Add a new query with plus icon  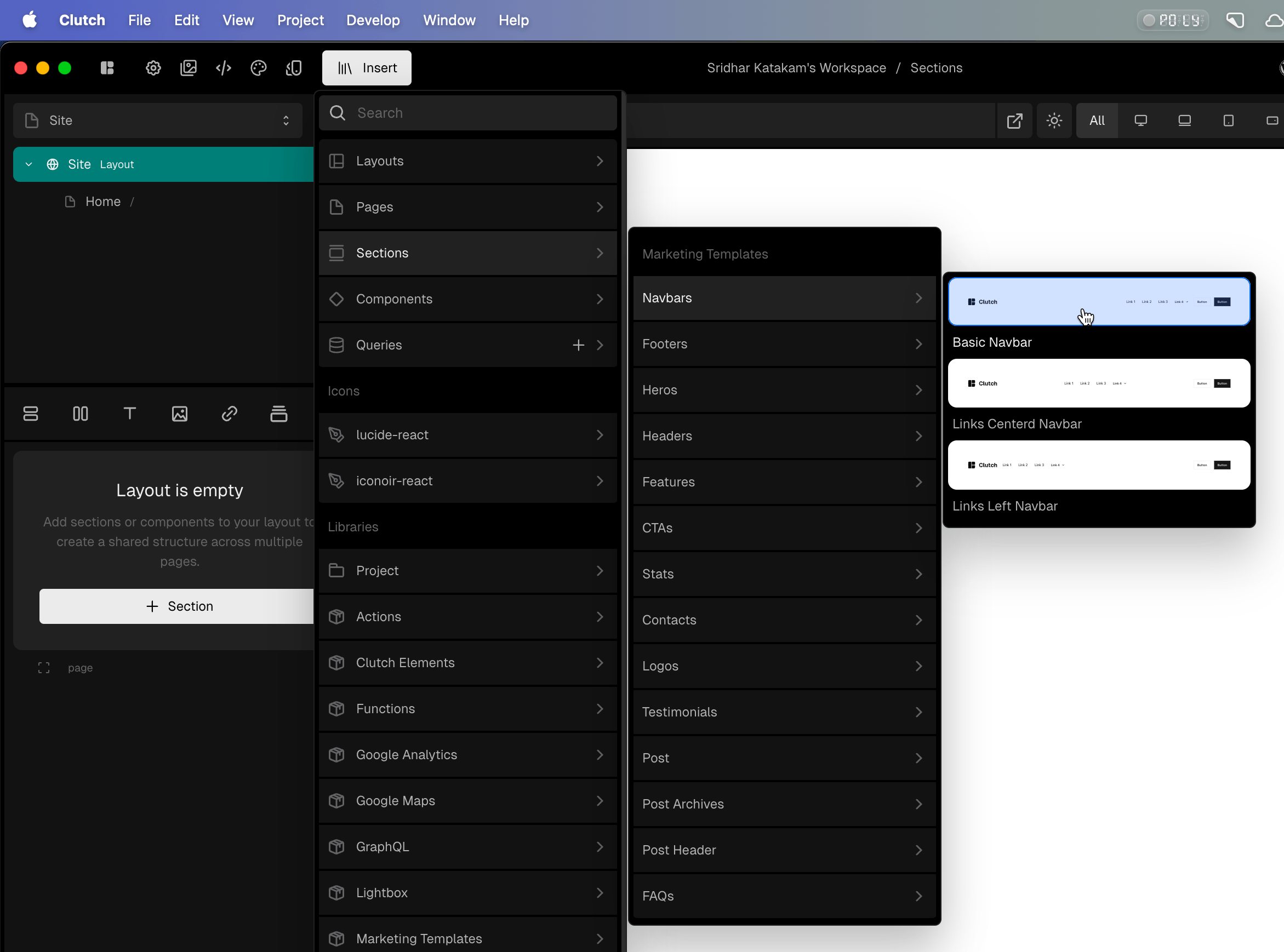578,345
